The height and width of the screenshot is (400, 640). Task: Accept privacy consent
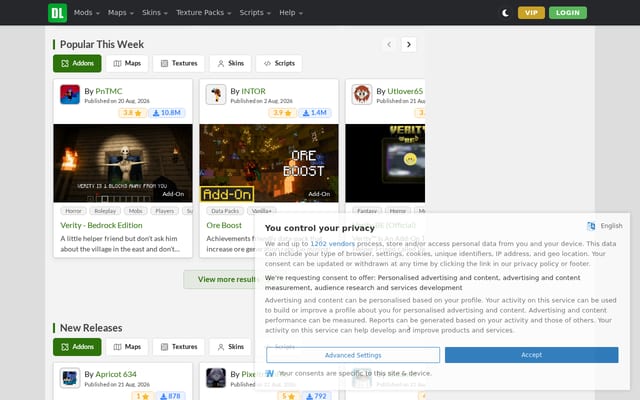531,355
